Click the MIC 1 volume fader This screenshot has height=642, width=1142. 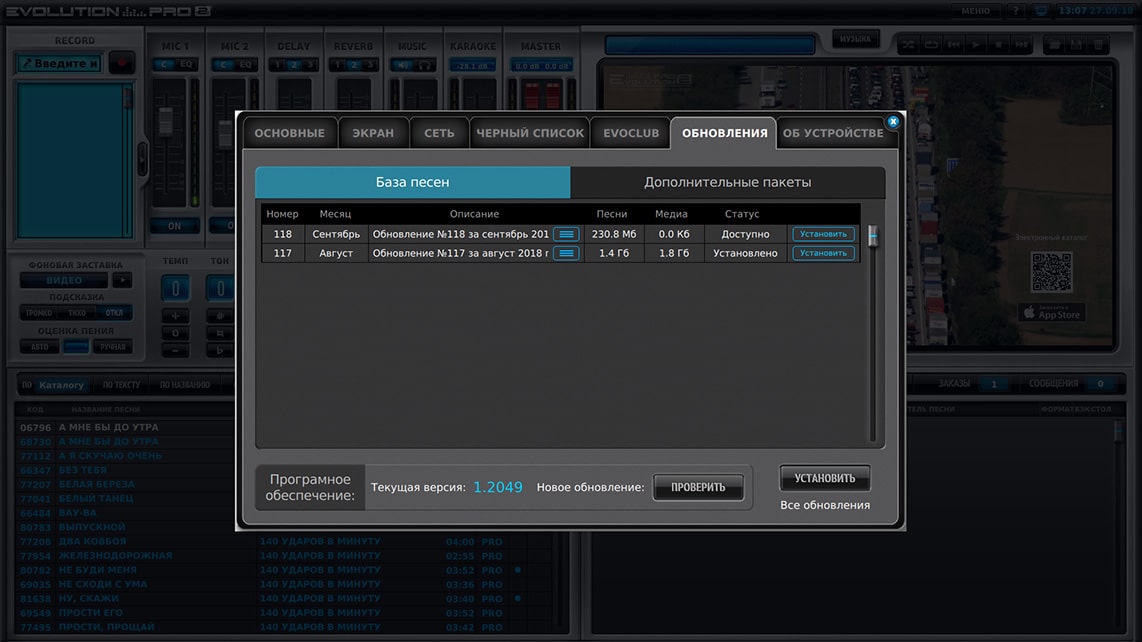click(x=166, y=120)
